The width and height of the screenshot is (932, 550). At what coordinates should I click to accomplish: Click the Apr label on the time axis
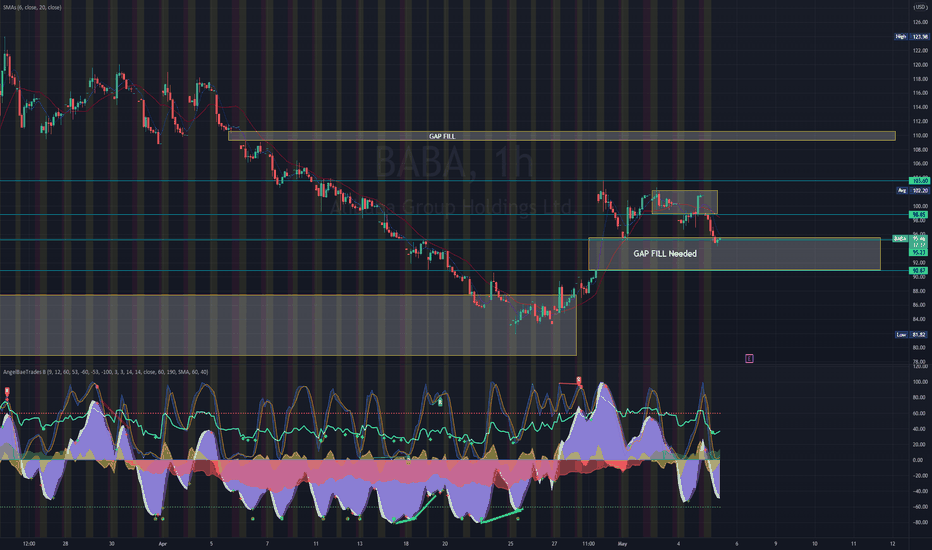point(163,543)
